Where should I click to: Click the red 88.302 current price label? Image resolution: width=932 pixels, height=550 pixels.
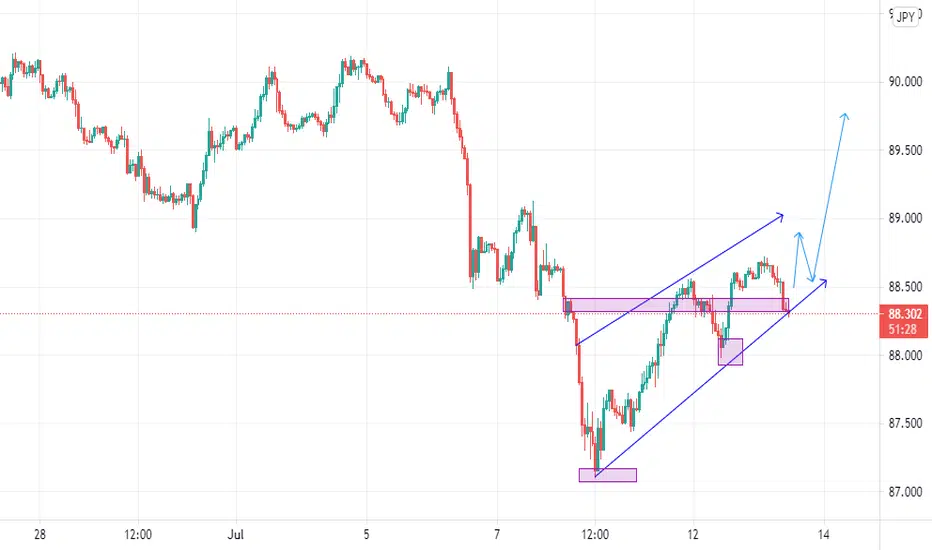905,313
